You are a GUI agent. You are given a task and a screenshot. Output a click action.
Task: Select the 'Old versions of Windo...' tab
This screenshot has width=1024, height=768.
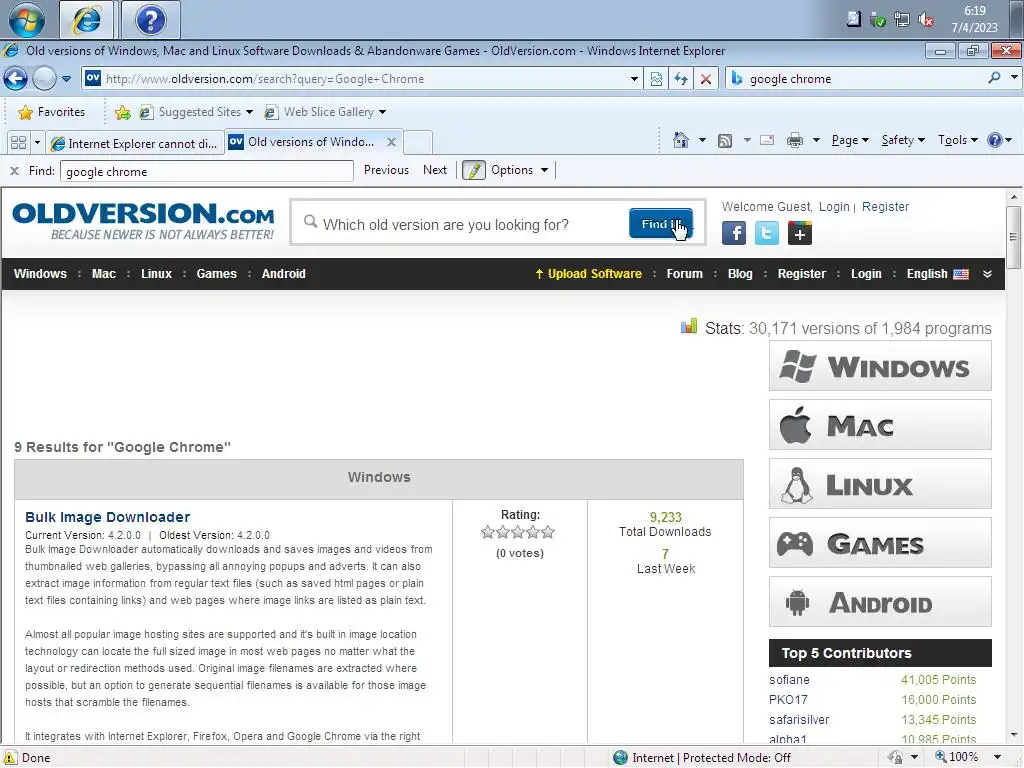coord(313,142)
